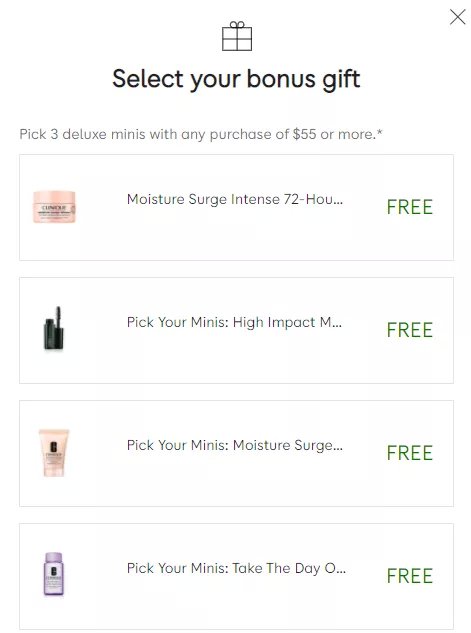Viewport: 471px width, 633px height.
Task: Click the pink Moisture Surge jar thumbnail
Action: (54, 207)
